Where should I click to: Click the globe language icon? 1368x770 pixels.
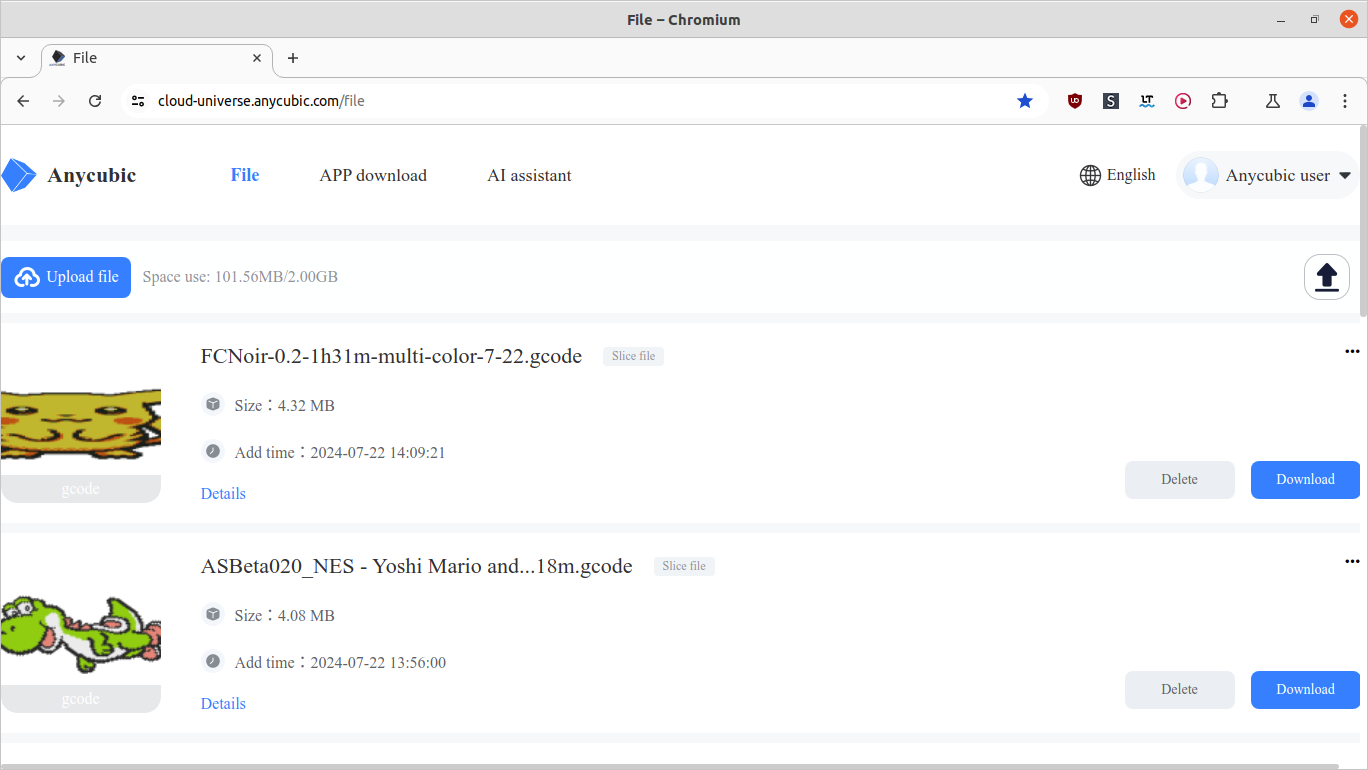(1090, 176)
